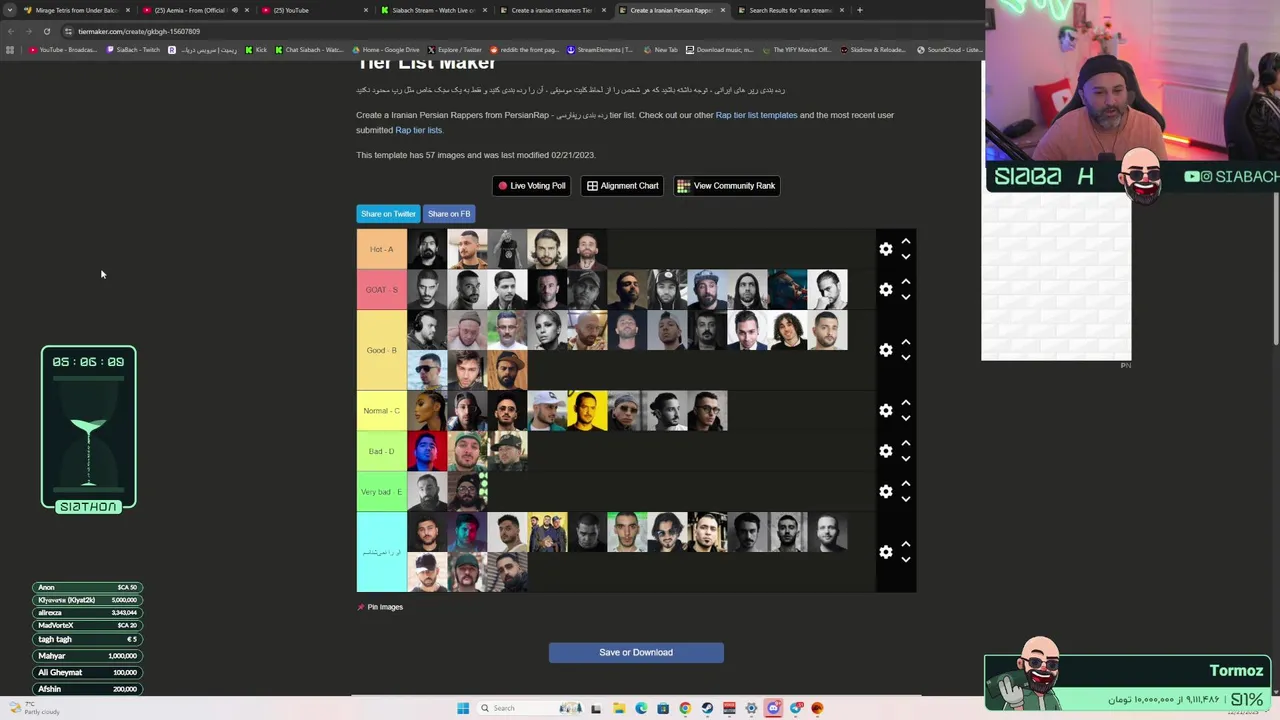Move cyan bottom tier down with arrow
Image resolution: width=1280 pixels, height=720 pixels.
tap(906, 560)
